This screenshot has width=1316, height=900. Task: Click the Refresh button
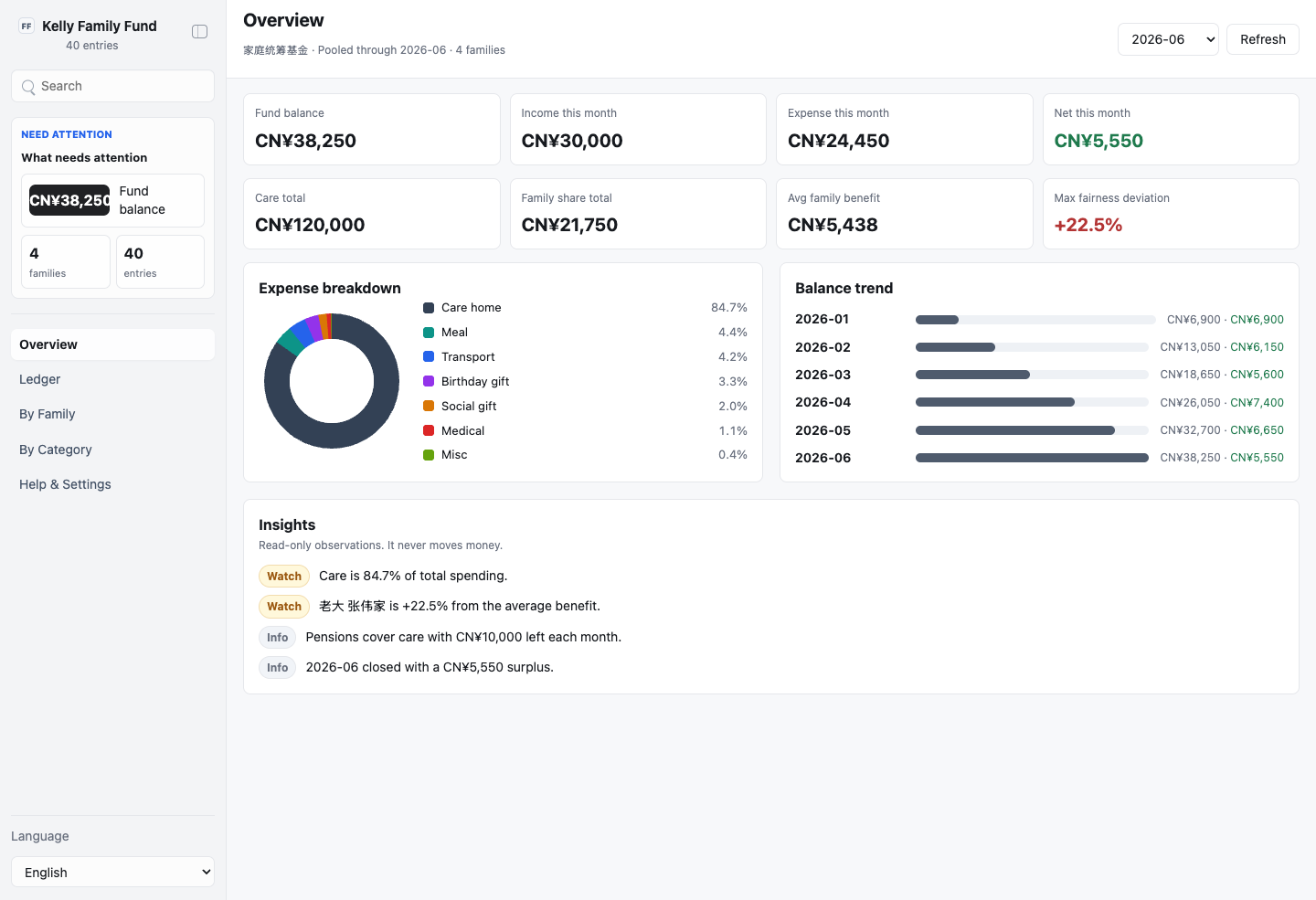[x=1263, y=39]
